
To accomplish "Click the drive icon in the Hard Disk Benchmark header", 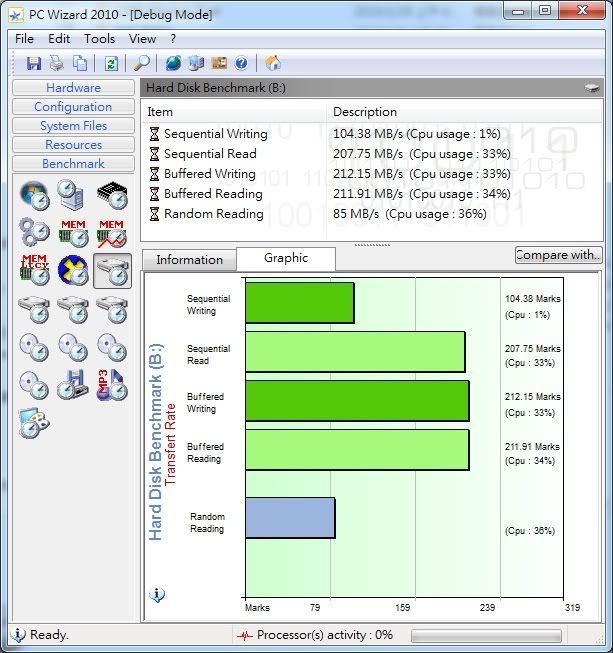I will click(592, 88).
